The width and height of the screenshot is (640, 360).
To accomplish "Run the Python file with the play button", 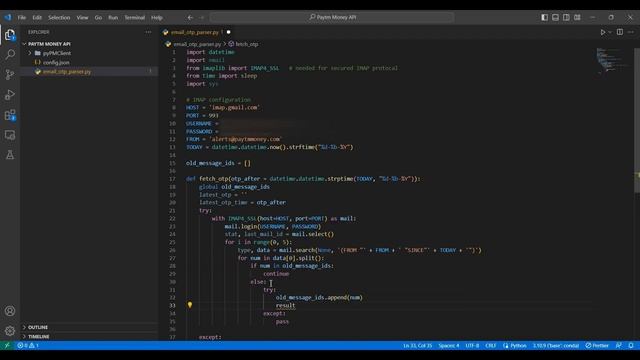I will point(602,32).
